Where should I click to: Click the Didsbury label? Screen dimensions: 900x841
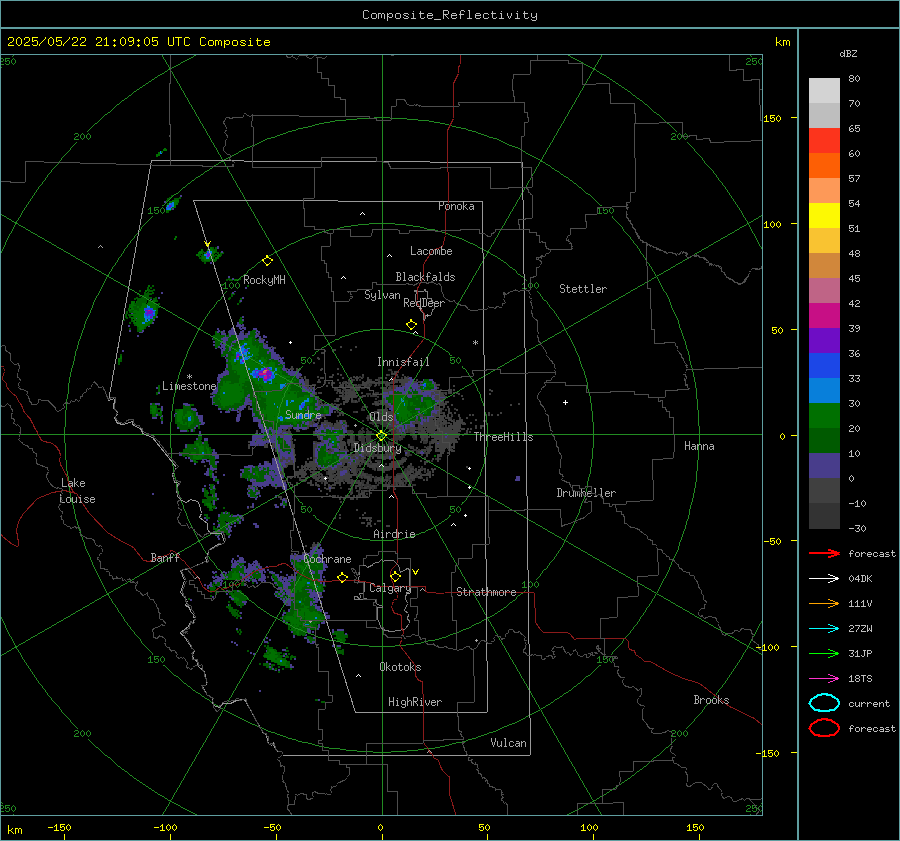pyautogui.click(x=378, y=448)
